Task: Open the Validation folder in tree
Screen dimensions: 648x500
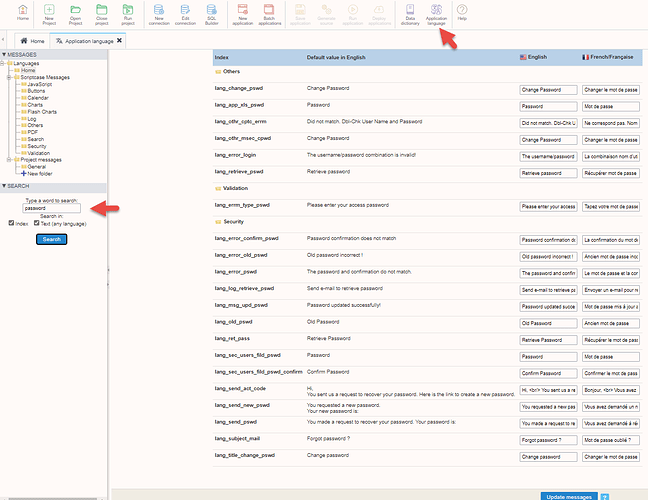Action: [x=36, y=153]
